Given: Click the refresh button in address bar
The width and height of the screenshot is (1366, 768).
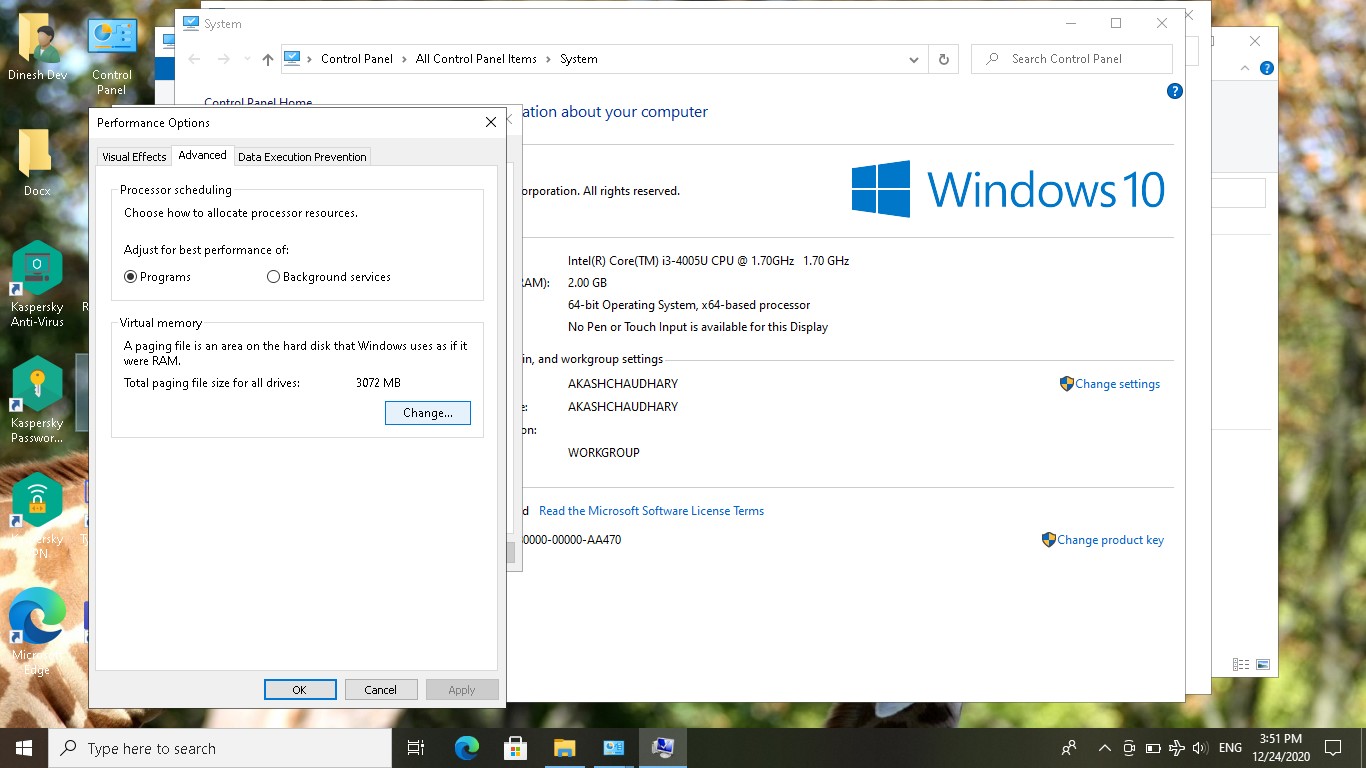Looking at the screenshot, I should [943, 59].
